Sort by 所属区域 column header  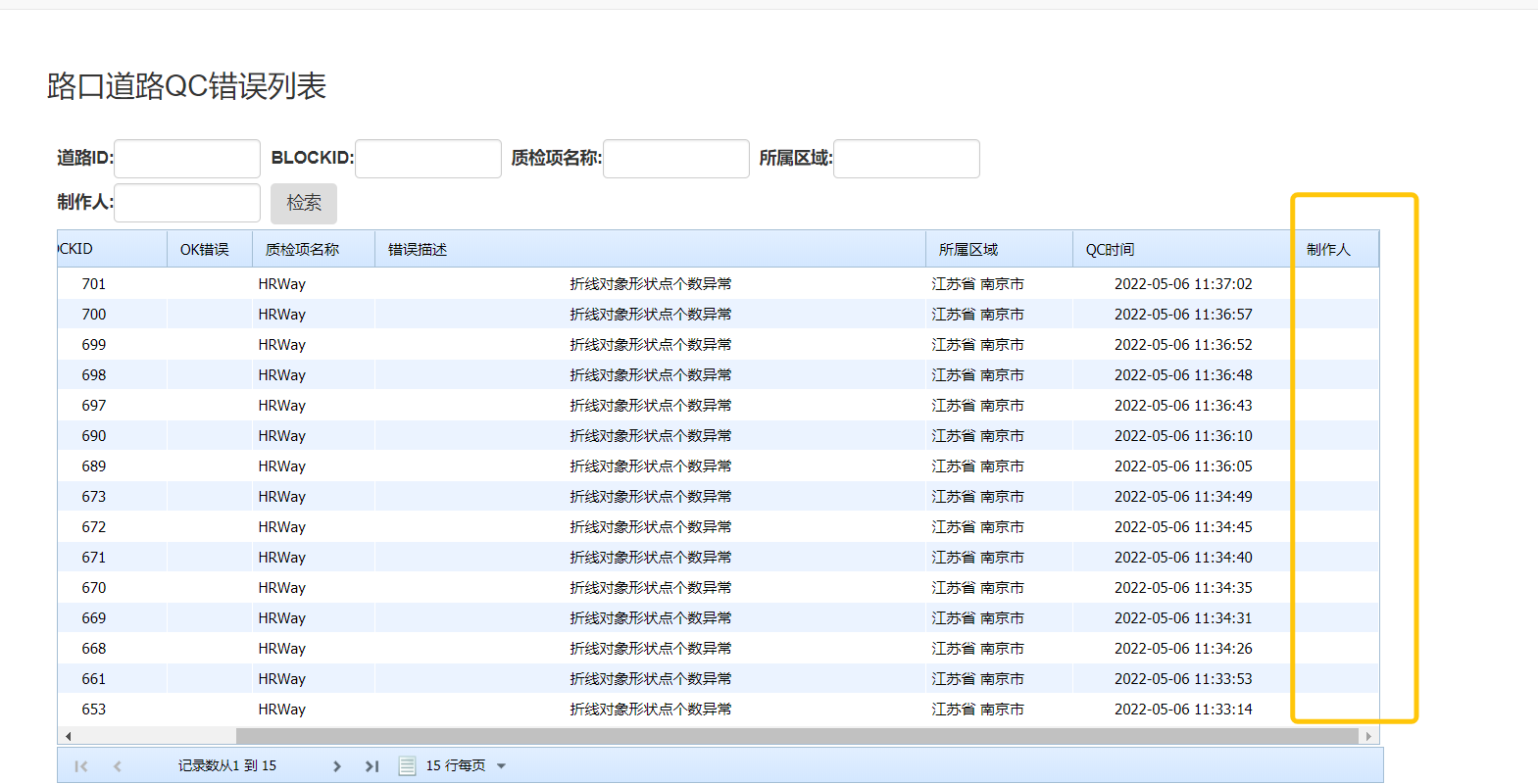tap(999, 249)
